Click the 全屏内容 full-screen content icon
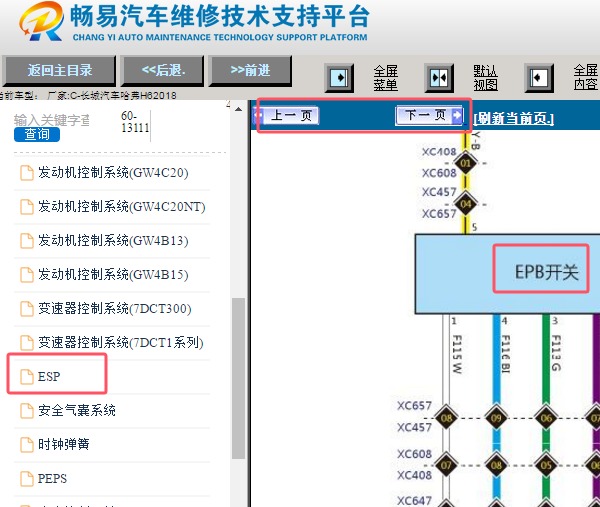Image resolution: width=600 pixels, height=507 pixels. 539,78
